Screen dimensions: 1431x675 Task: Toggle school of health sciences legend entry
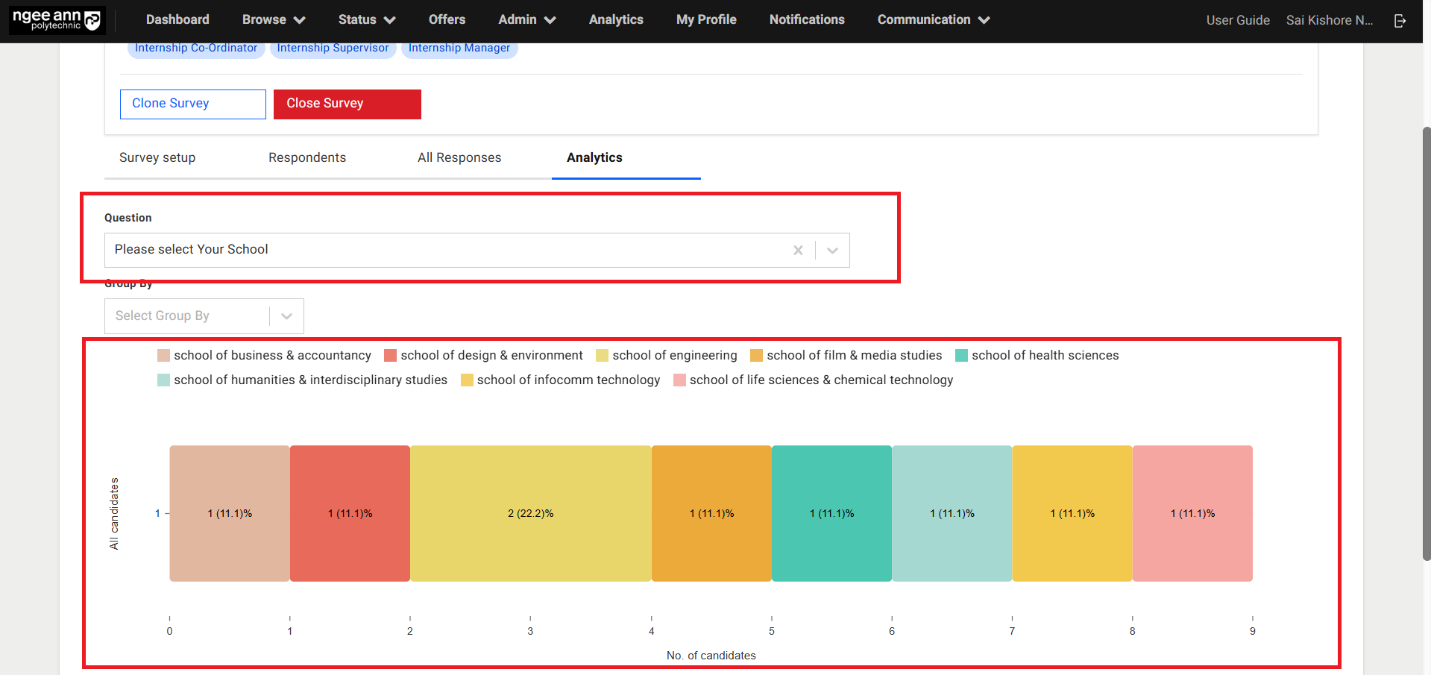1037,356
